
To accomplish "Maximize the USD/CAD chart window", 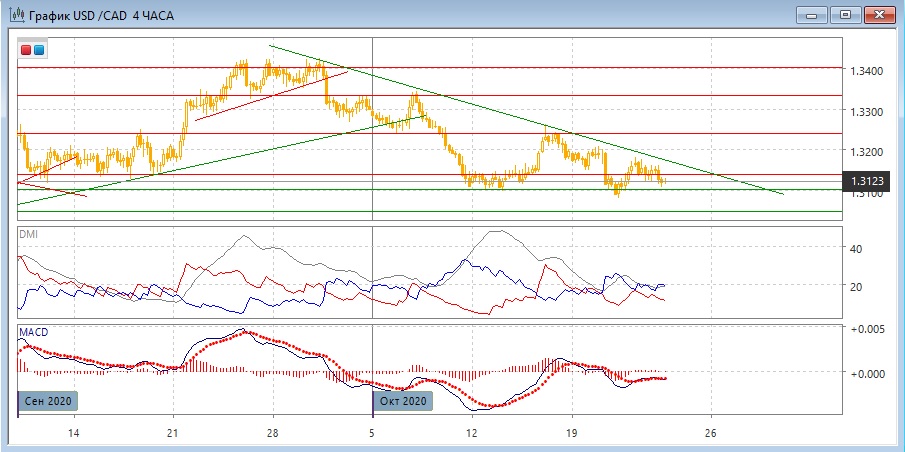I will click(845, 14).
